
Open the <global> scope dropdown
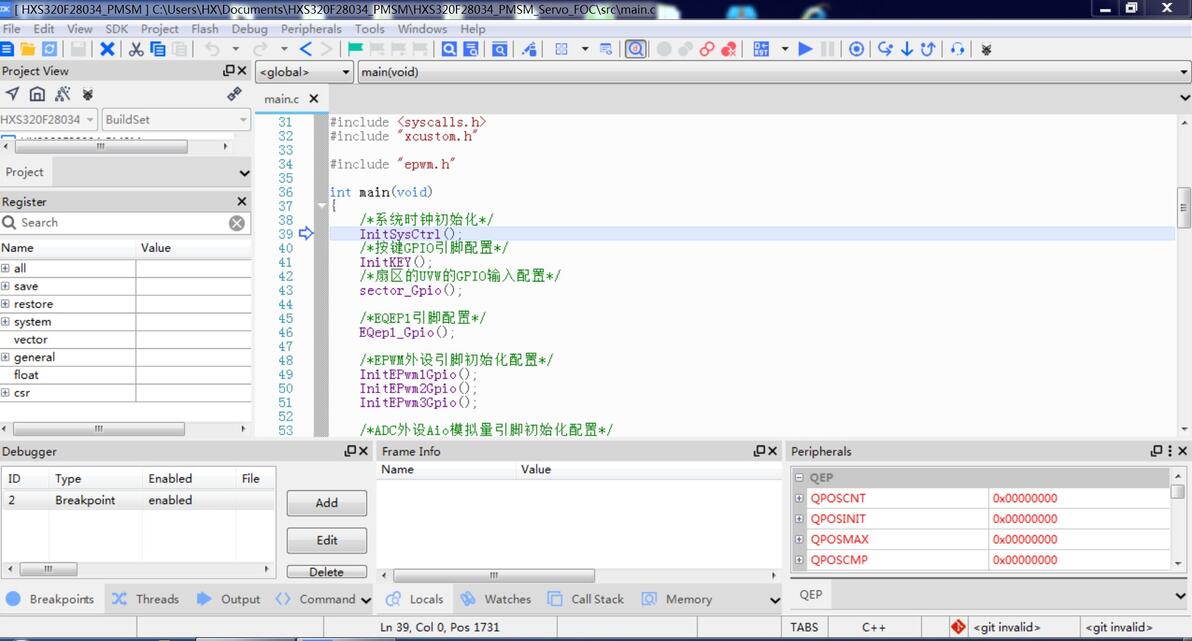(x=305, y=72)
